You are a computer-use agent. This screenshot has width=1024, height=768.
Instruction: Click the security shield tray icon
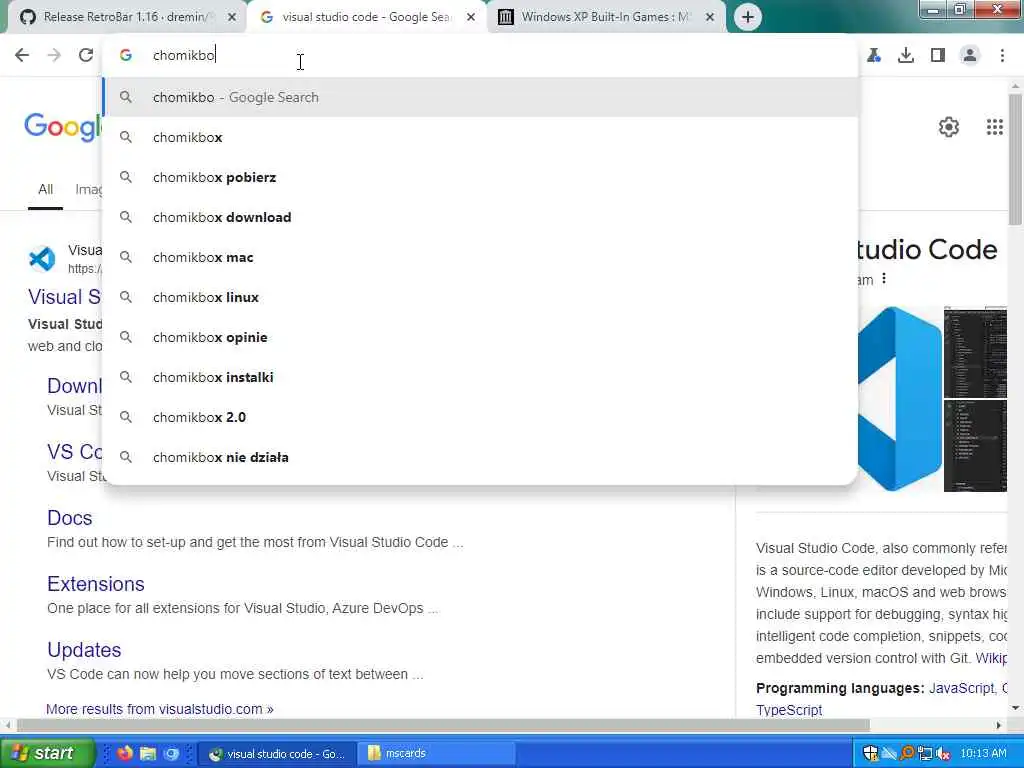click(871, 753)
